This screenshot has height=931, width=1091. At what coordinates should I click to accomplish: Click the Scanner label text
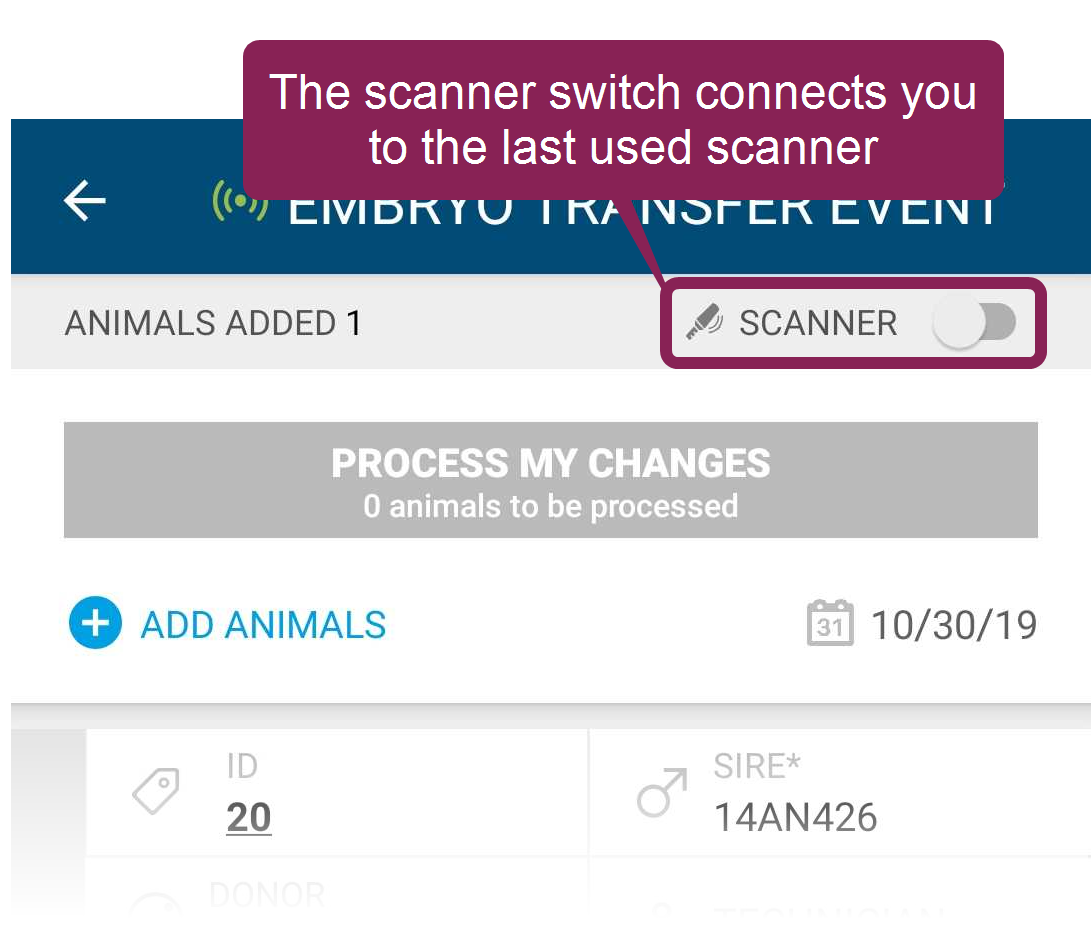click(818, 323)
